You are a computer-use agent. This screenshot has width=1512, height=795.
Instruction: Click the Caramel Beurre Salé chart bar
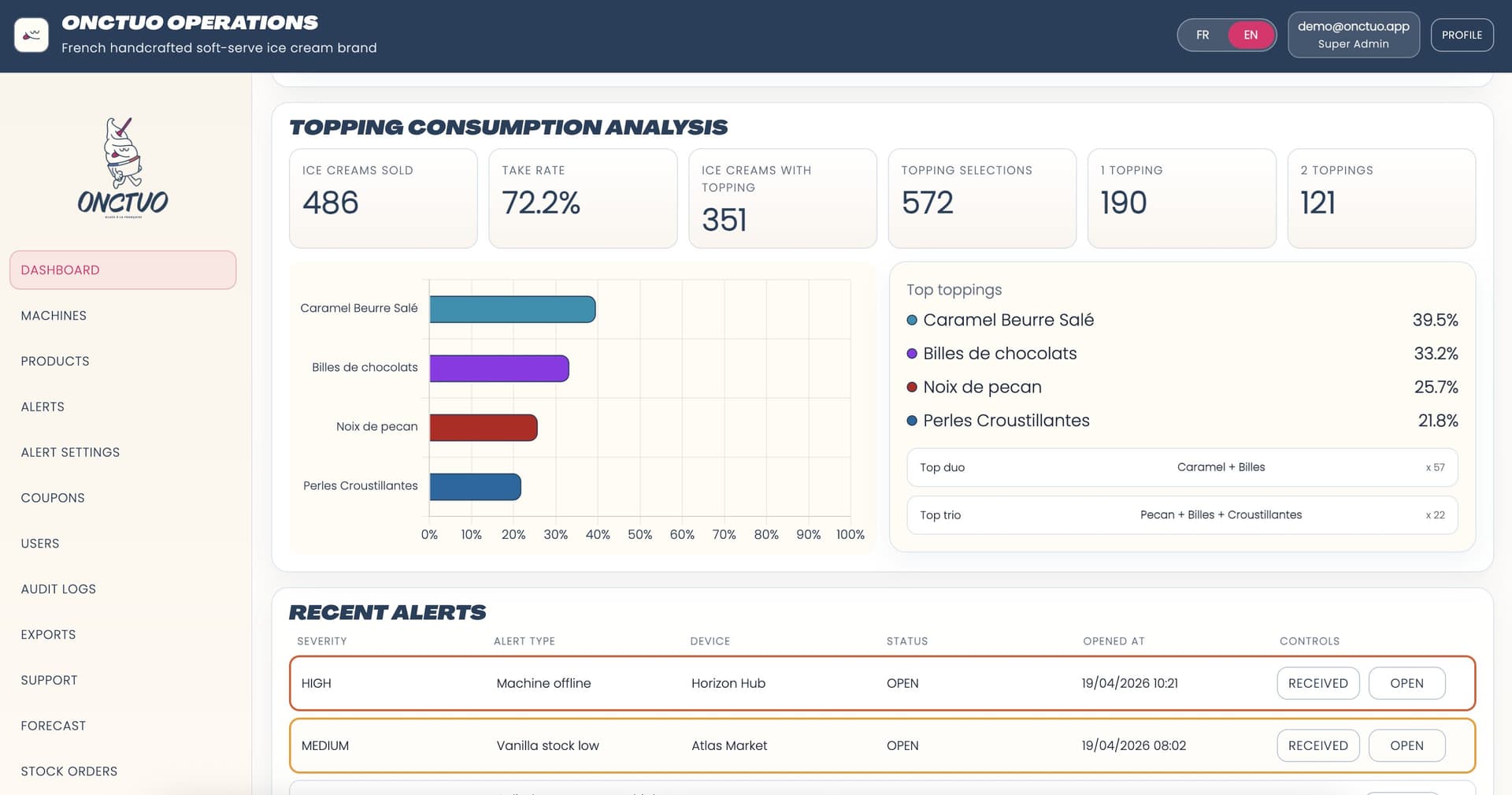tap(513, 309)
